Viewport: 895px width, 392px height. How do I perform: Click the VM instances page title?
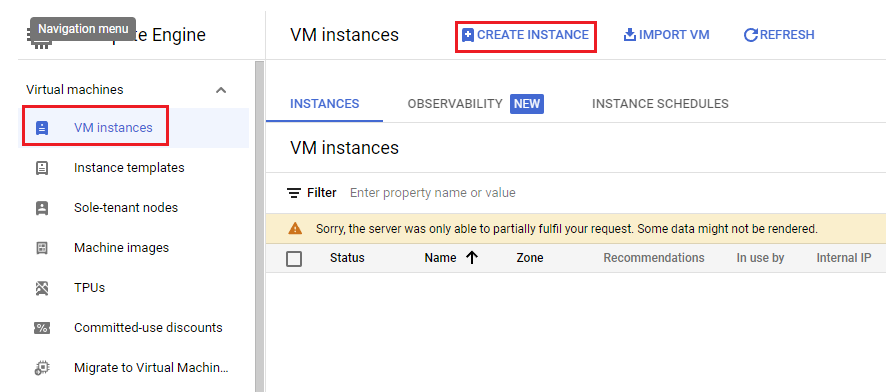344,35
